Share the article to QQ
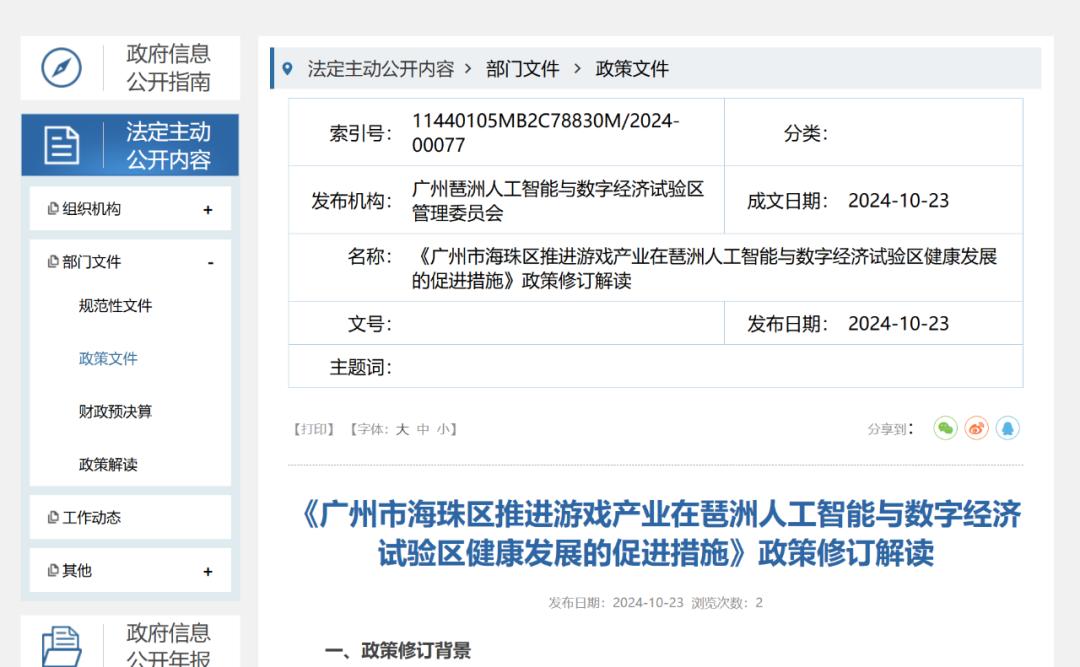1080x667 pixels. tap(1007, 428)
